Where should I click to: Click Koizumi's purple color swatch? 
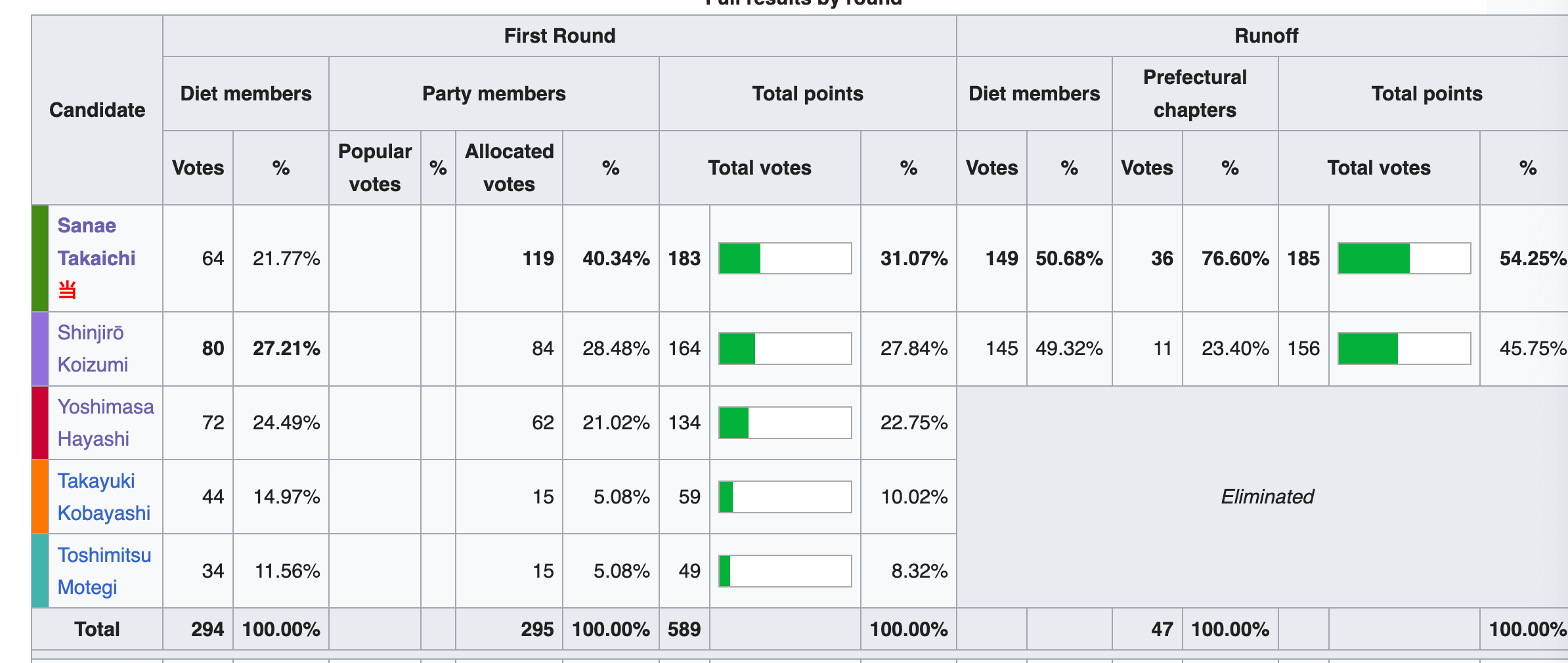tap(40, 349)
